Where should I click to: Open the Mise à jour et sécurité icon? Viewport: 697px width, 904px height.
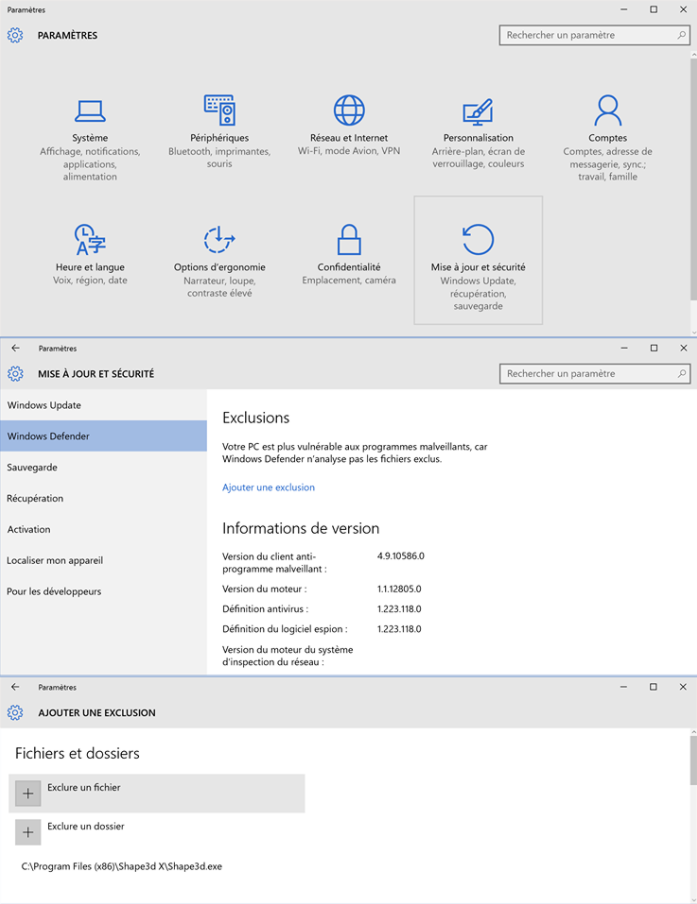[478, 239]
